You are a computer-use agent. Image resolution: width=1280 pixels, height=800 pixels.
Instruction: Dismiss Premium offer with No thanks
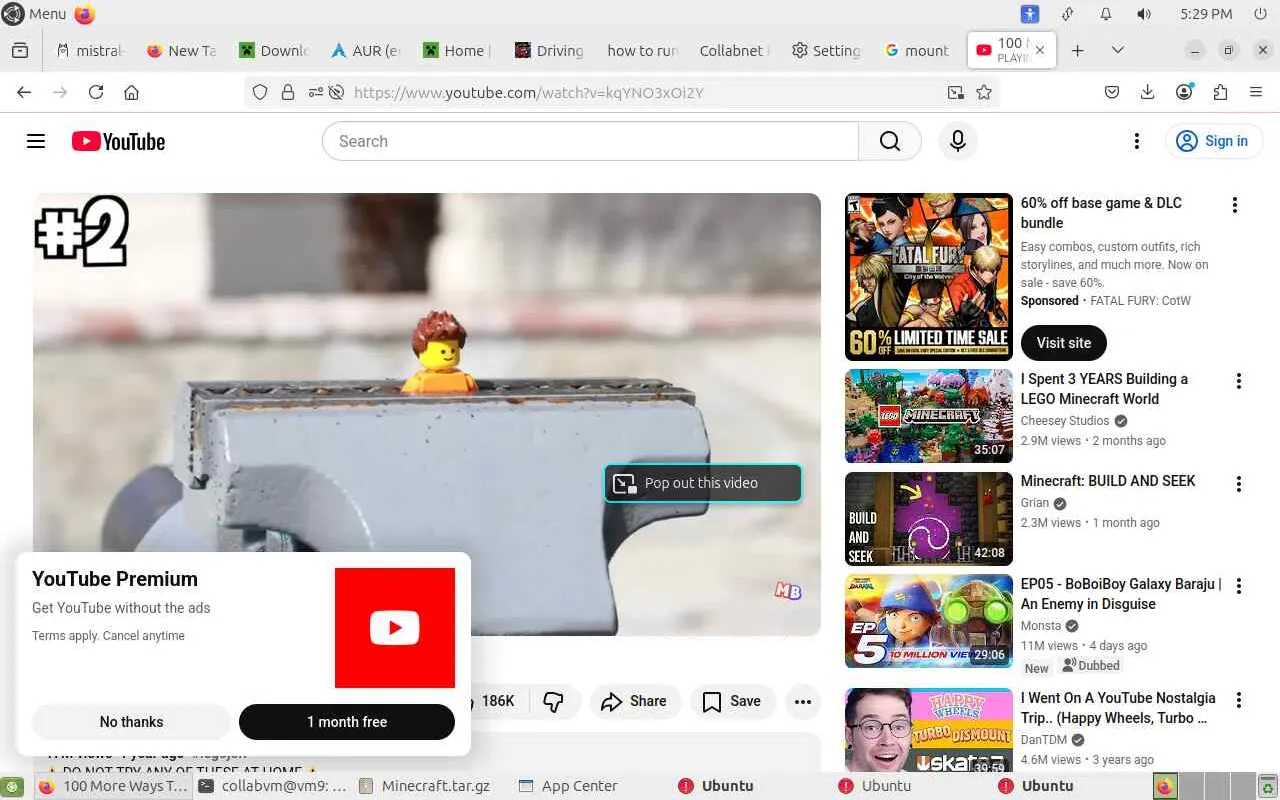point(131,722)
